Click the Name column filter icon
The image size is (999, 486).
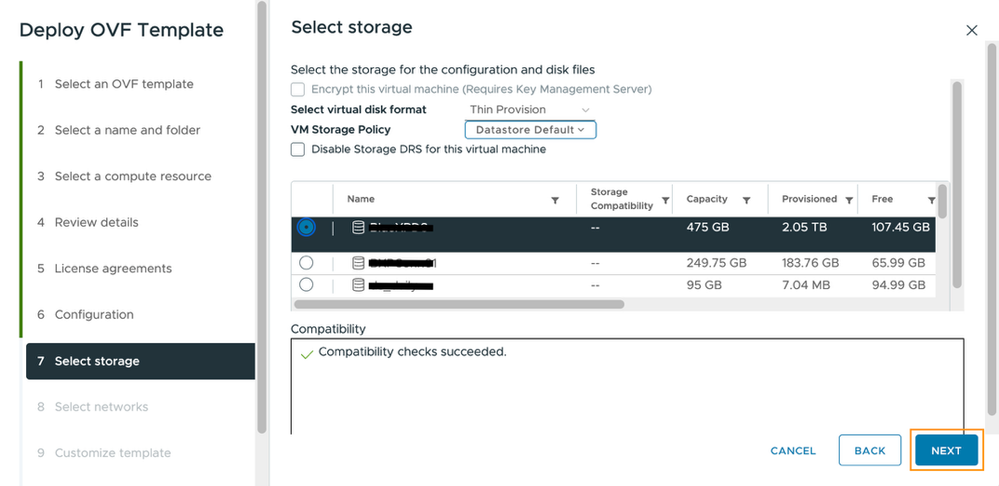coord(555,200)
